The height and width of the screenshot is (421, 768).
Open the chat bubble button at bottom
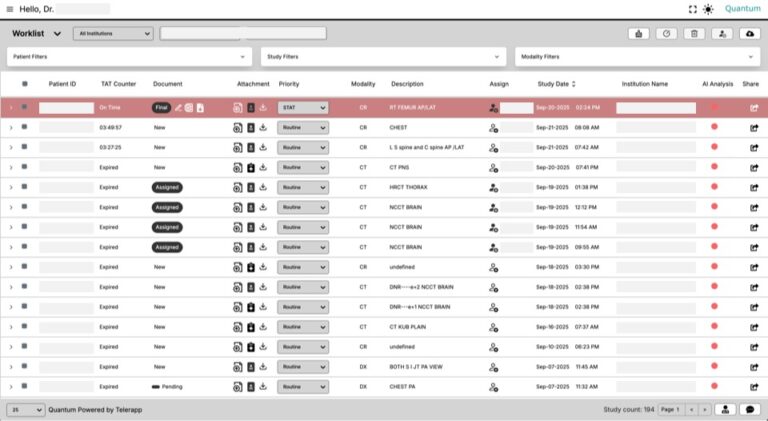point(750,410)
